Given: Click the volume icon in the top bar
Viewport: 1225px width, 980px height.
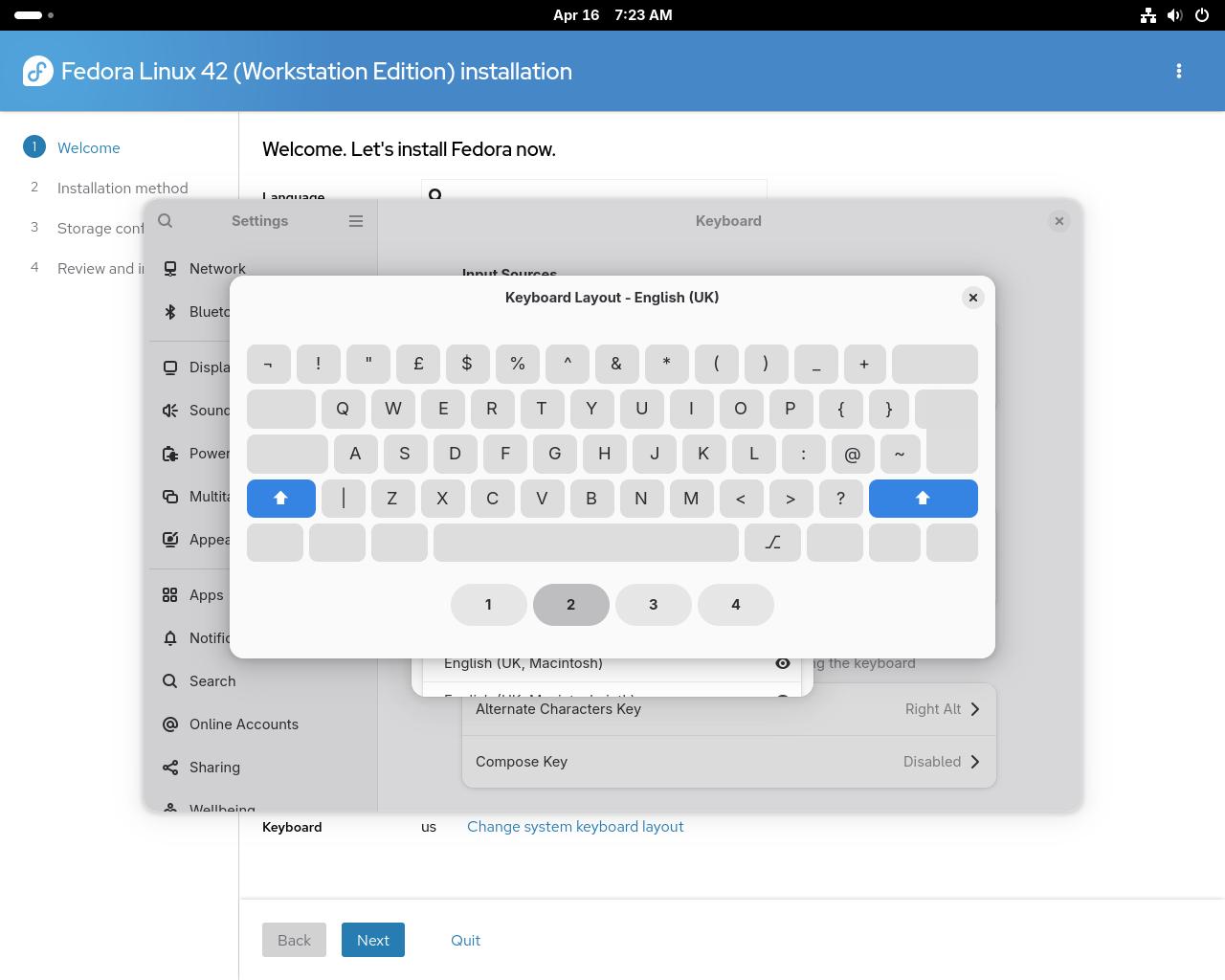Looking at the screenshot, I should (1175, 15).
